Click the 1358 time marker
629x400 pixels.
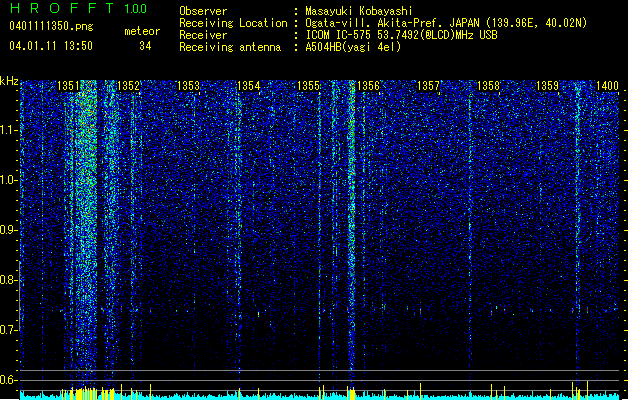coord(488,85)
